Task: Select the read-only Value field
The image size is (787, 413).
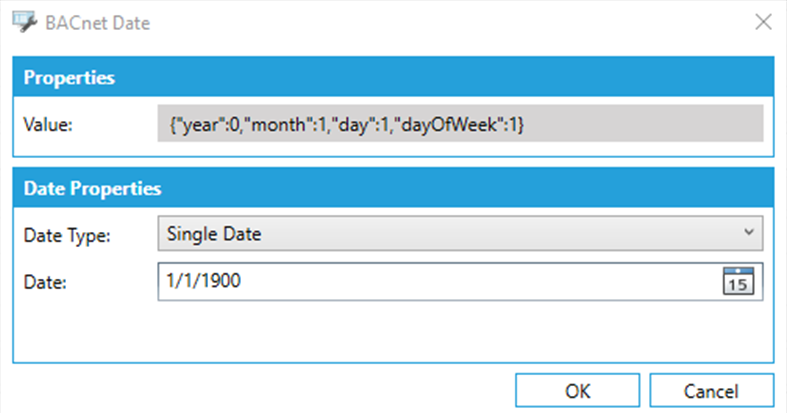Action: click(460, 125)
